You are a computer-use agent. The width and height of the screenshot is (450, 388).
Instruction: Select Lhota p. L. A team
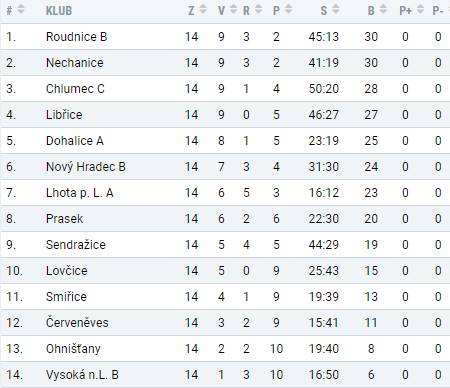coord(80,193)
